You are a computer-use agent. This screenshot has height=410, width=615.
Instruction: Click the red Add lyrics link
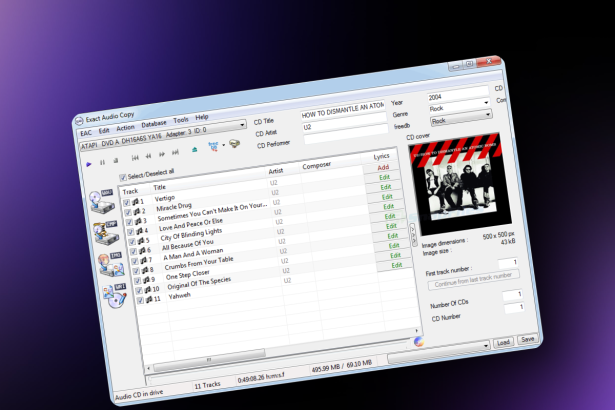[x=383, y=168]
